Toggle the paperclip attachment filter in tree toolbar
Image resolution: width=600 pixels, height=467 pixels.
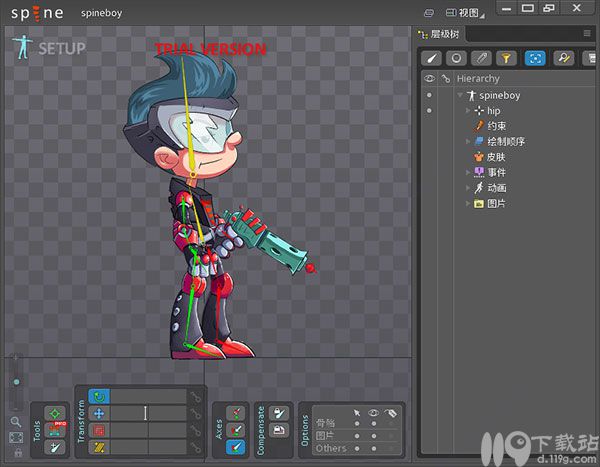[481, 58]
